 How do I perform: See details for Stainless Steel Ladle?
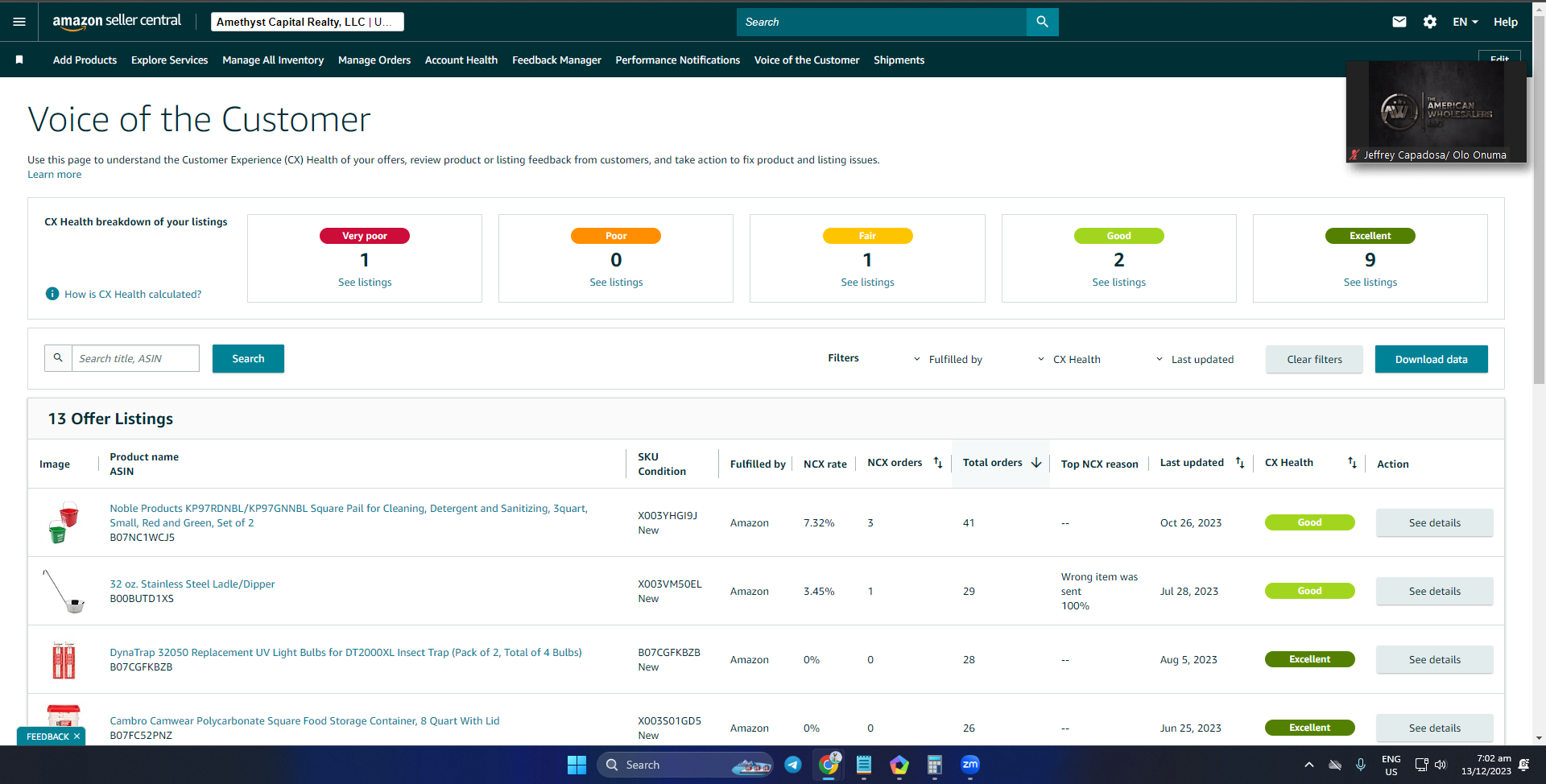click(1434, 591)
